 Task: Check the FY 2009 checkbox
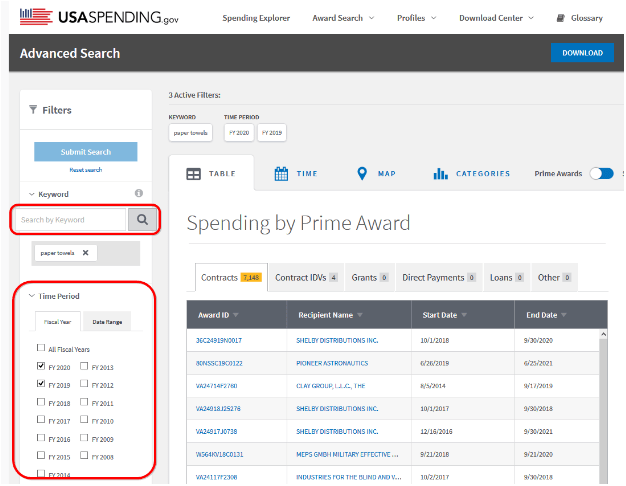pos(84,437)
